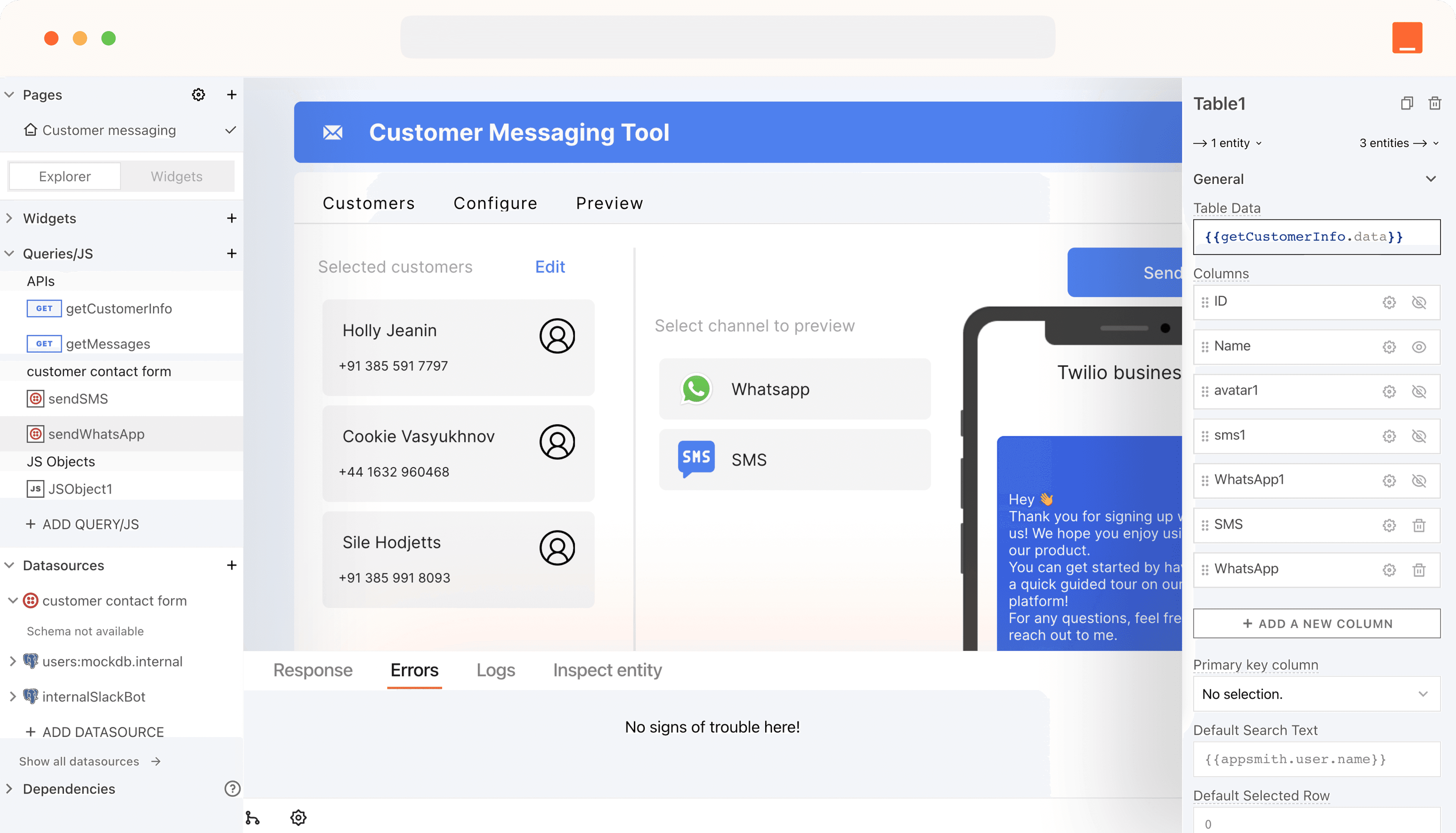
Task: Open Pages settings gear
Action: [x=198, y=94]
